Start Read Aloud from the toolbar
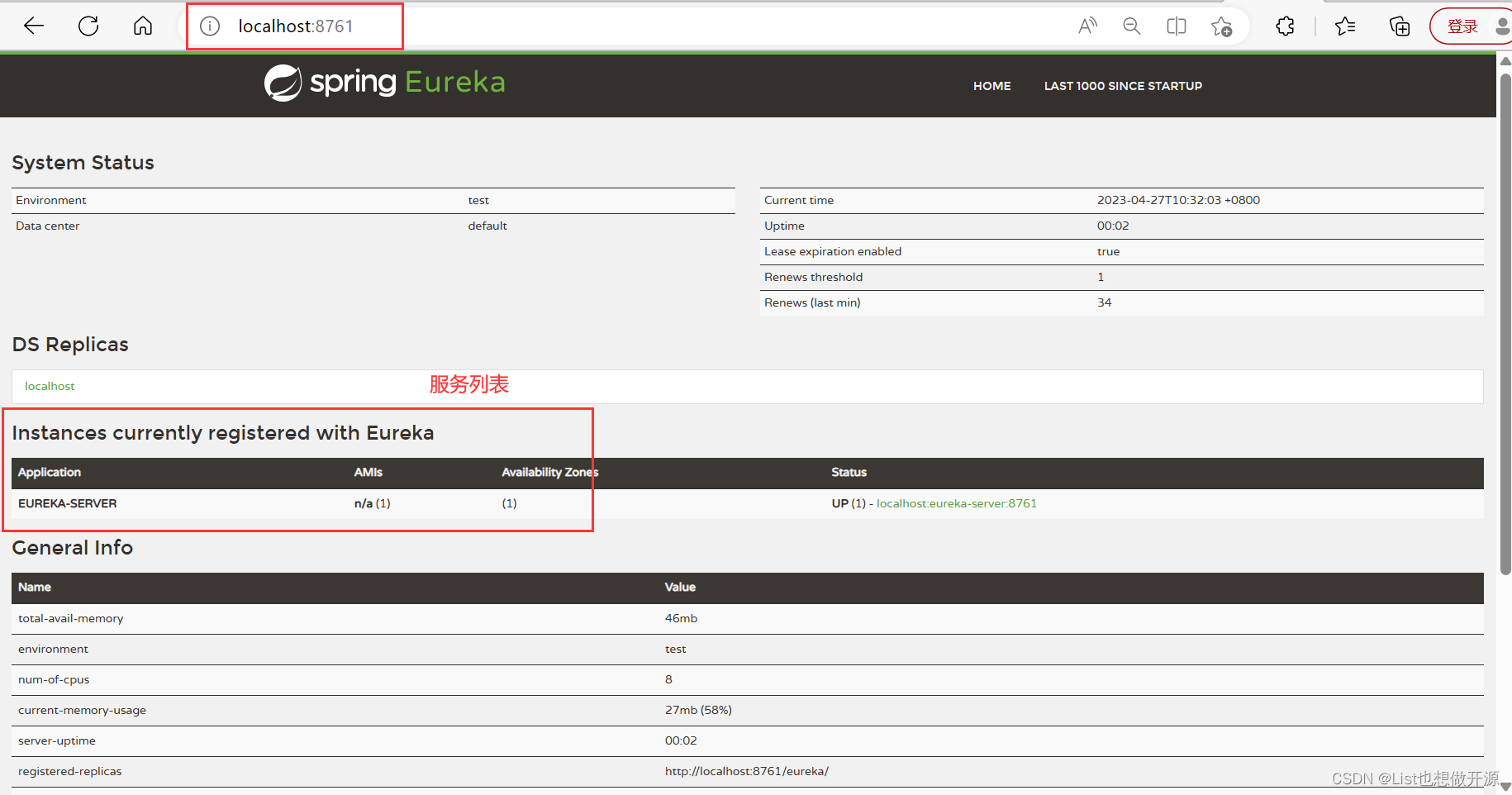The width and height of the screenshot is (1512, 795). pos(1086,26)
